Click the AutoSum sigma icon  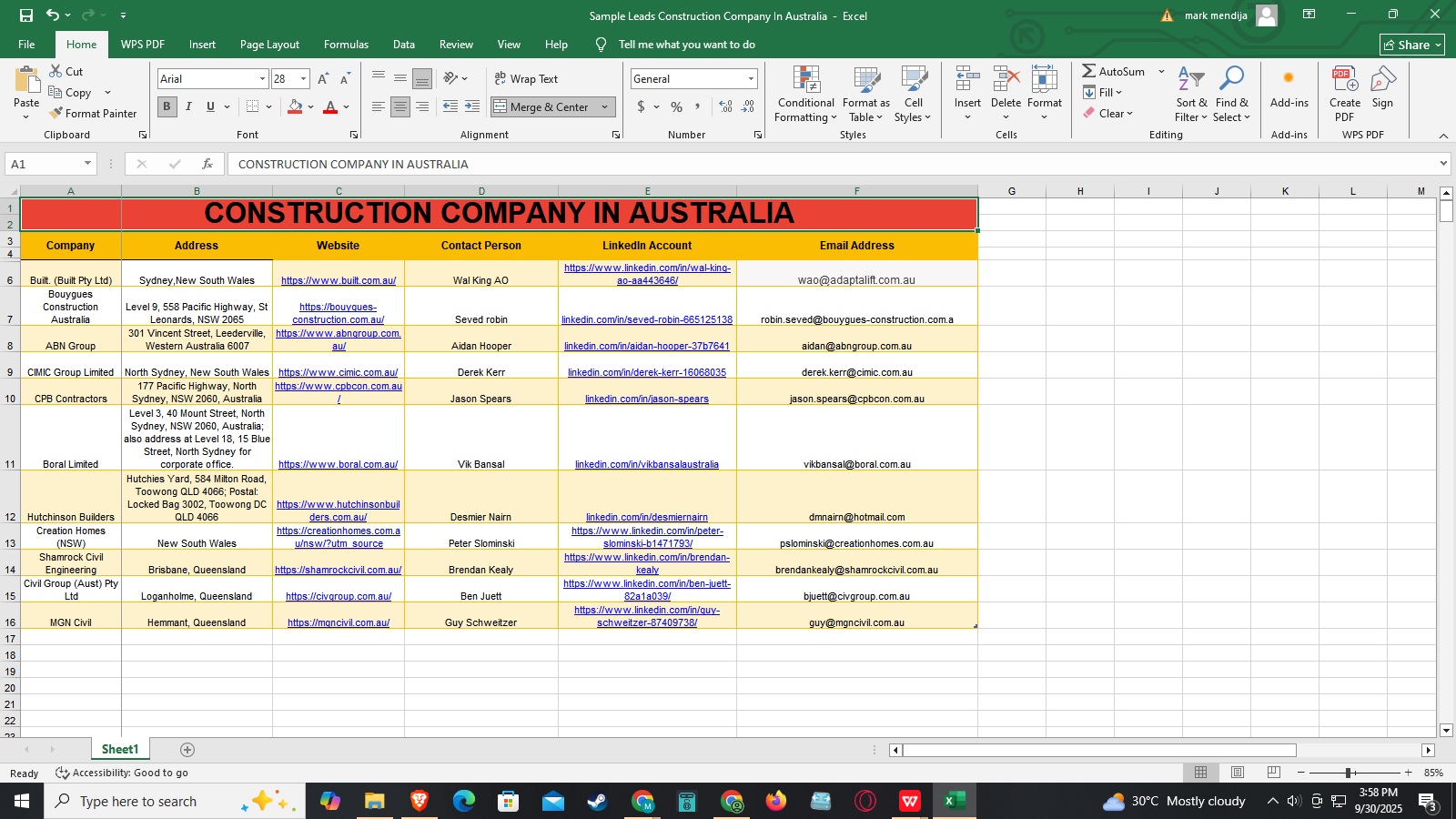pos(1088,71)
